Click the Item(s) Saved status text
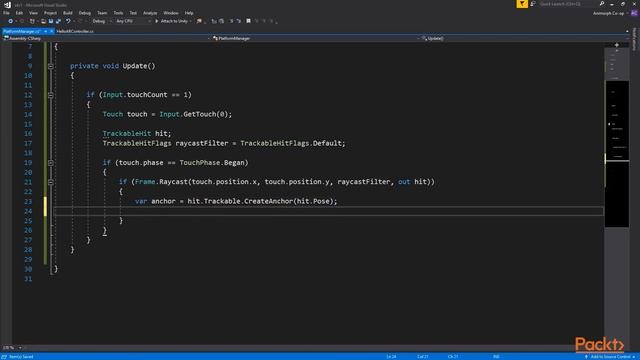The width and height of the screenshot is (640, 360). 21,357
